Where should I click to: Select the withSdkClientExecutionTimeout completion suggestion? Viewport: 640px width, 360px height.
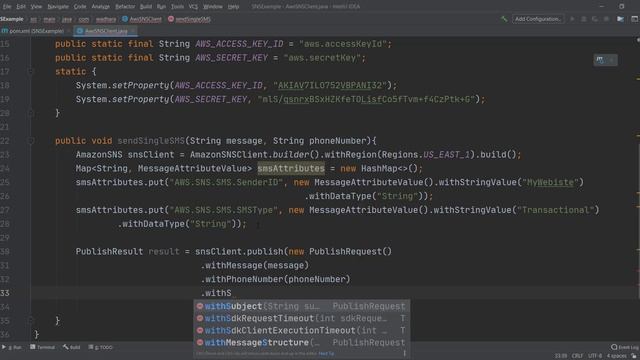click(302, 330)
